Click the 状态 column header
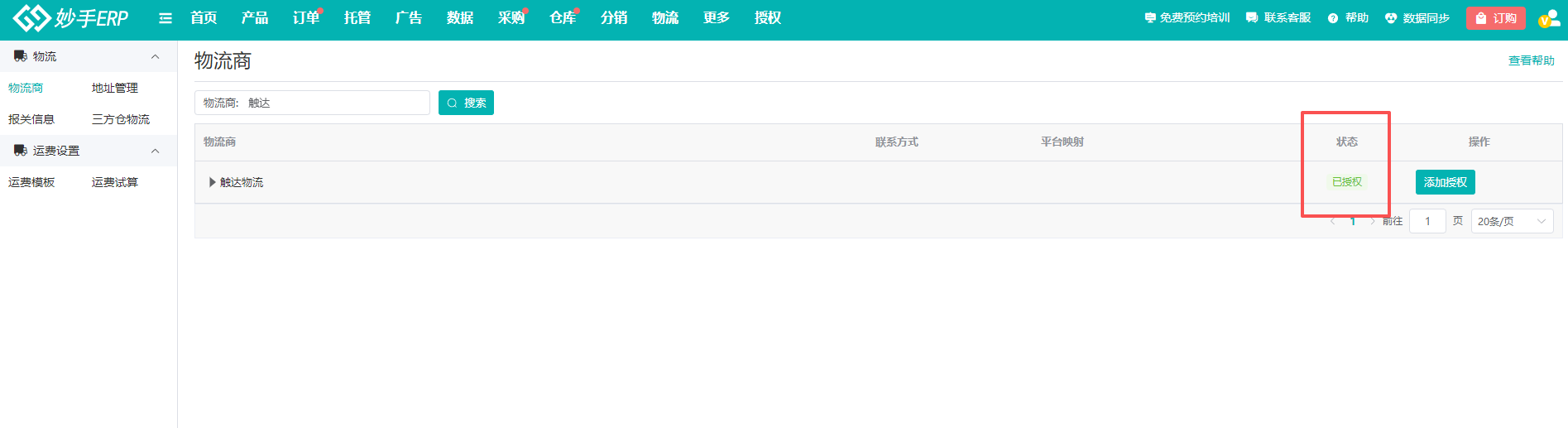Screen dimensions: 1568x428 (1347, 142)
